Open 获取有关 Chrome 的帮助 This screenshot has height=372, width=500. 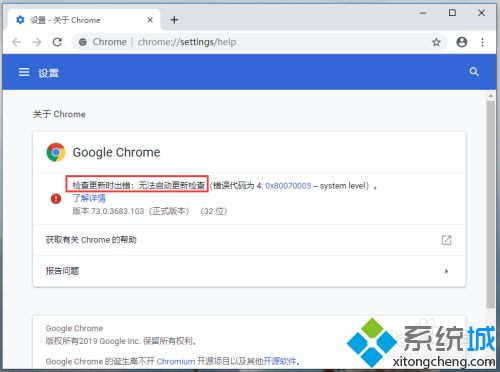[x=249, y=240]
